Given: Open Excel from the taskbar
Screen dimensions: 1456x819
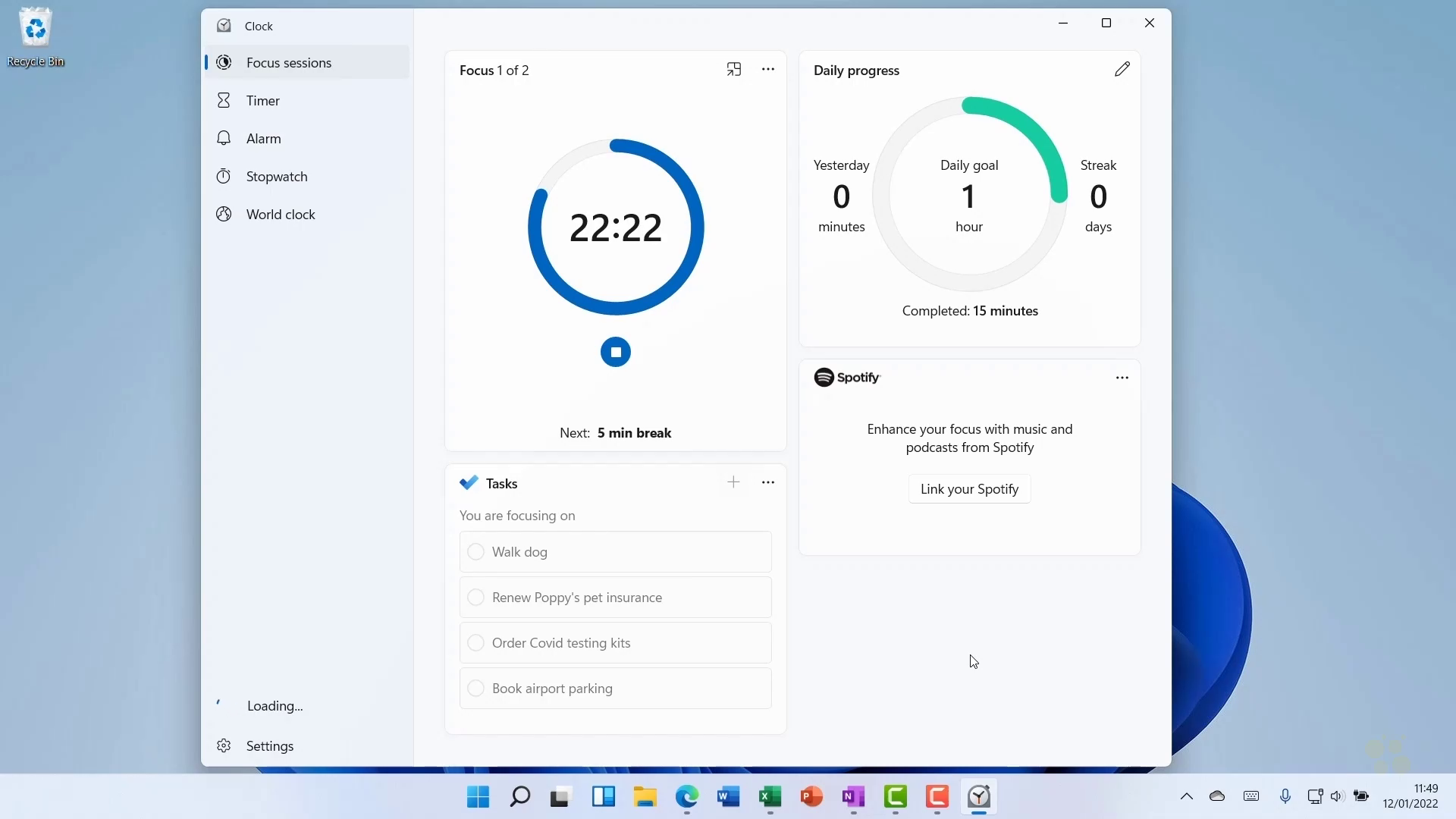Looking at the screenshot, I should point(770,797).
